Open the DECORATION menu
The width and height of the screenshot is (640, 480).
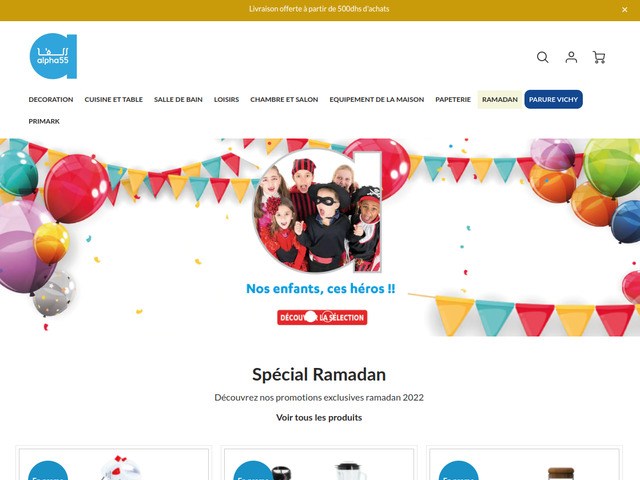[x=51, y=100]
